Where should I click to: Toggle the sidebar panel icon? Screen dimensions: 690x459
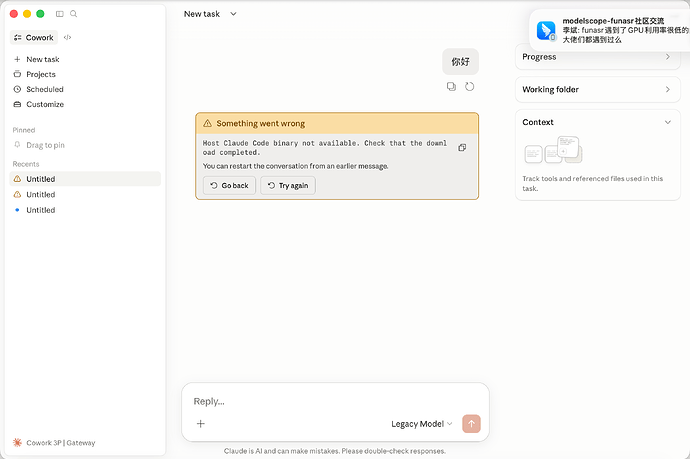click(x=59, y=14)
